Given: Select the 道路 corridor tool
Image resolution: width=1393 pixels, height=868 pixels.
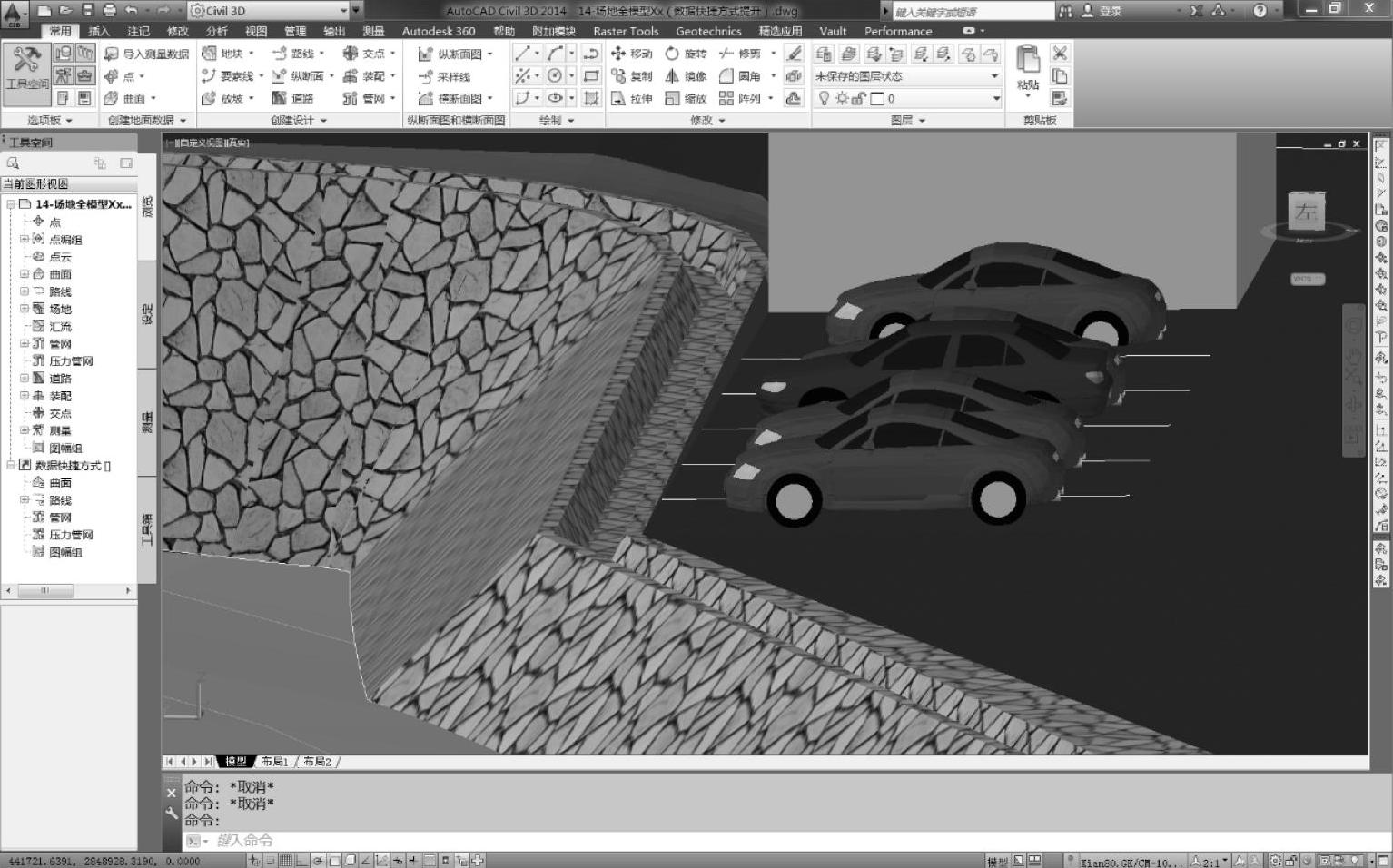Looking at the screenshot, I should (x=293, y=98).
